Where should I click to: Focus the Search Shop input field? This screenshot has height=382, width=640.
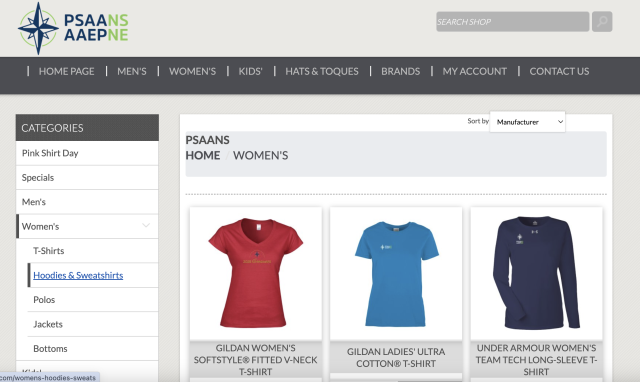[x=512, y=22]
